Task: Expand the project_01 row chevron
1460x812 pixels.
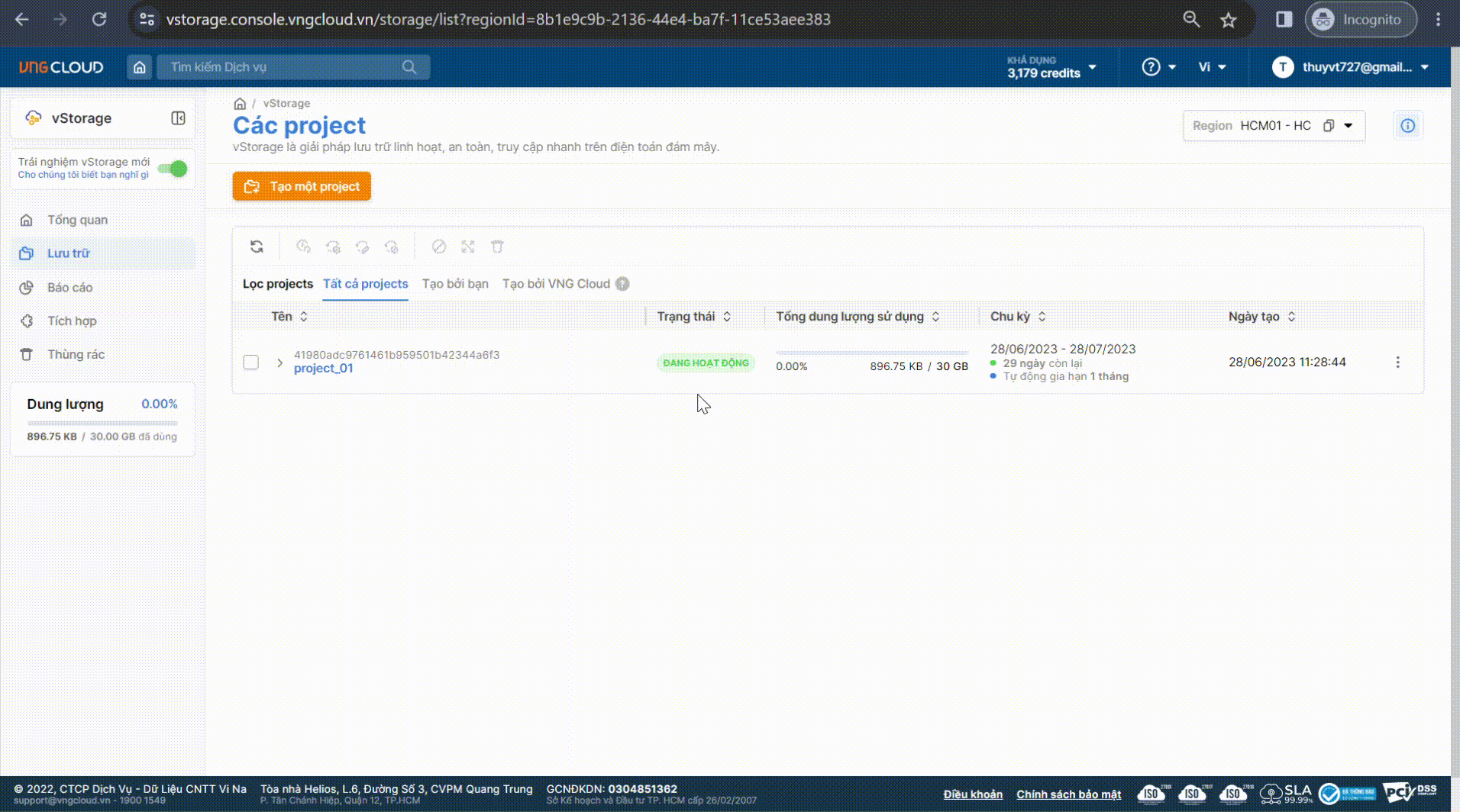Action: click(279, 362)
